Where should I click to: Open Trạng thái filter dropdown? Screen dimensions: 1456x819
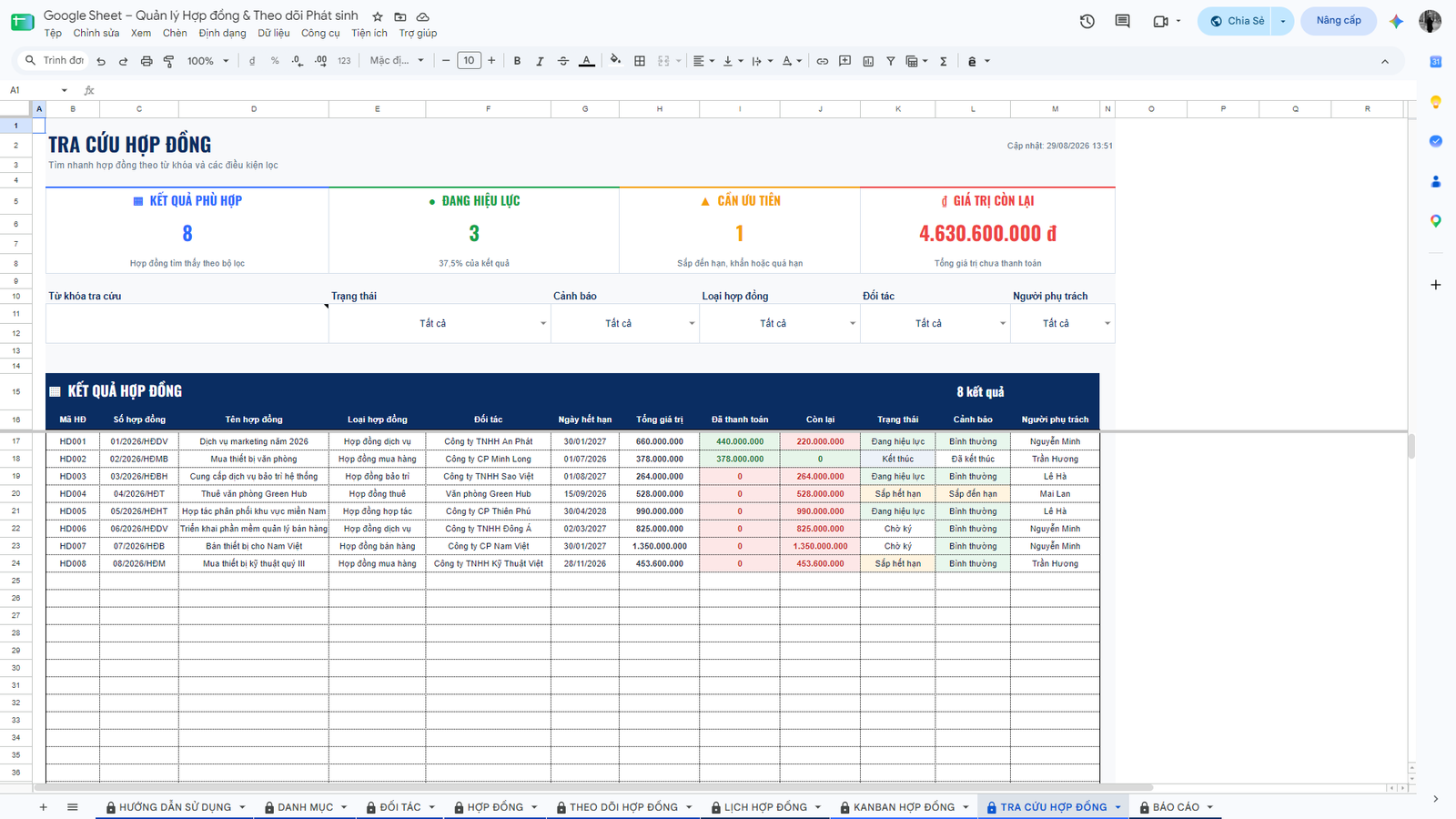point(543,324)
